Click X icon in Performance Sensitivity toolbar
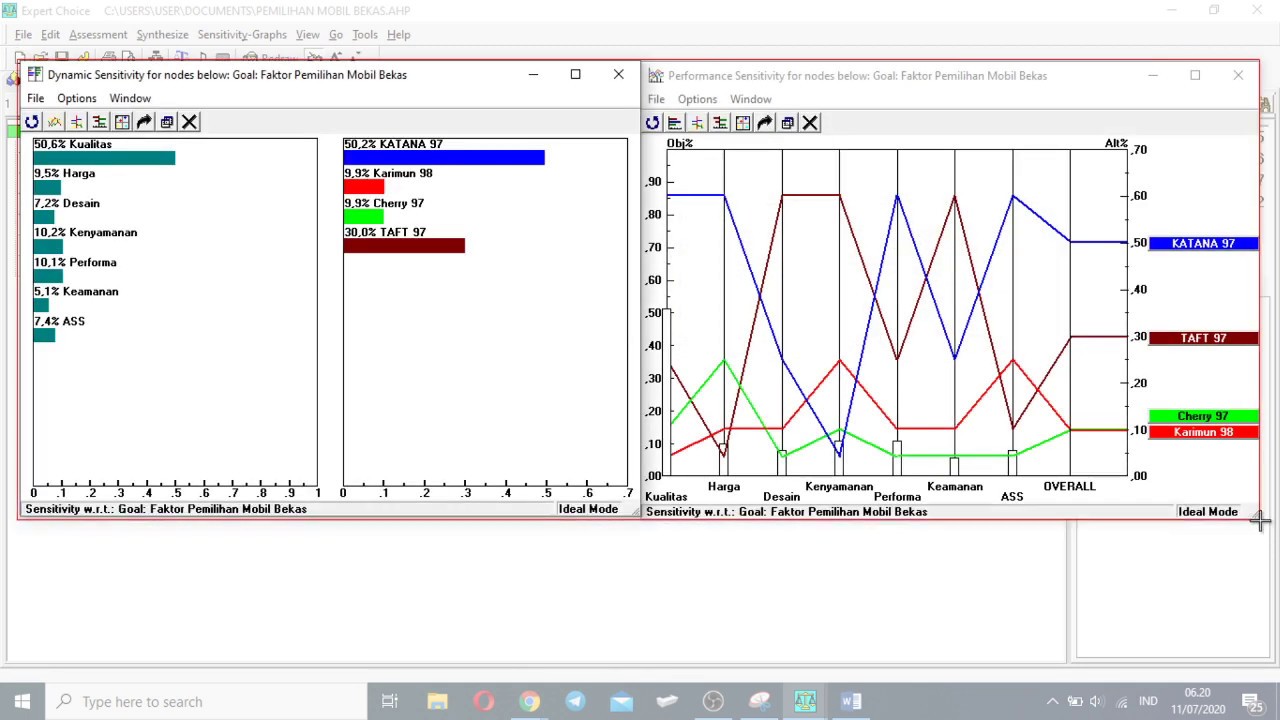This screenshot has width=1280, height=720. pyautogui.click(x=810, y=123)
